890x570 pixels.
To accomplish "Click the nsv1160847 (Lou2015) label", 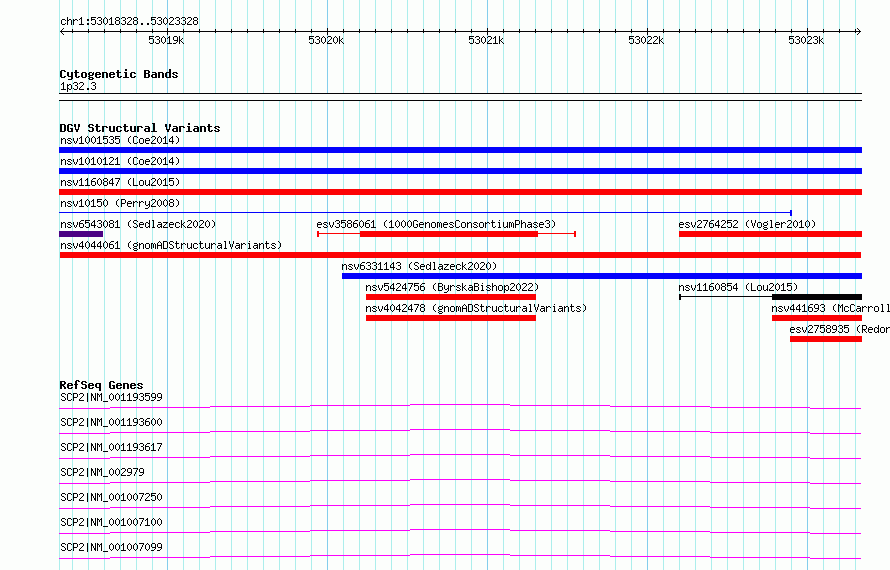I will (120, 182).
